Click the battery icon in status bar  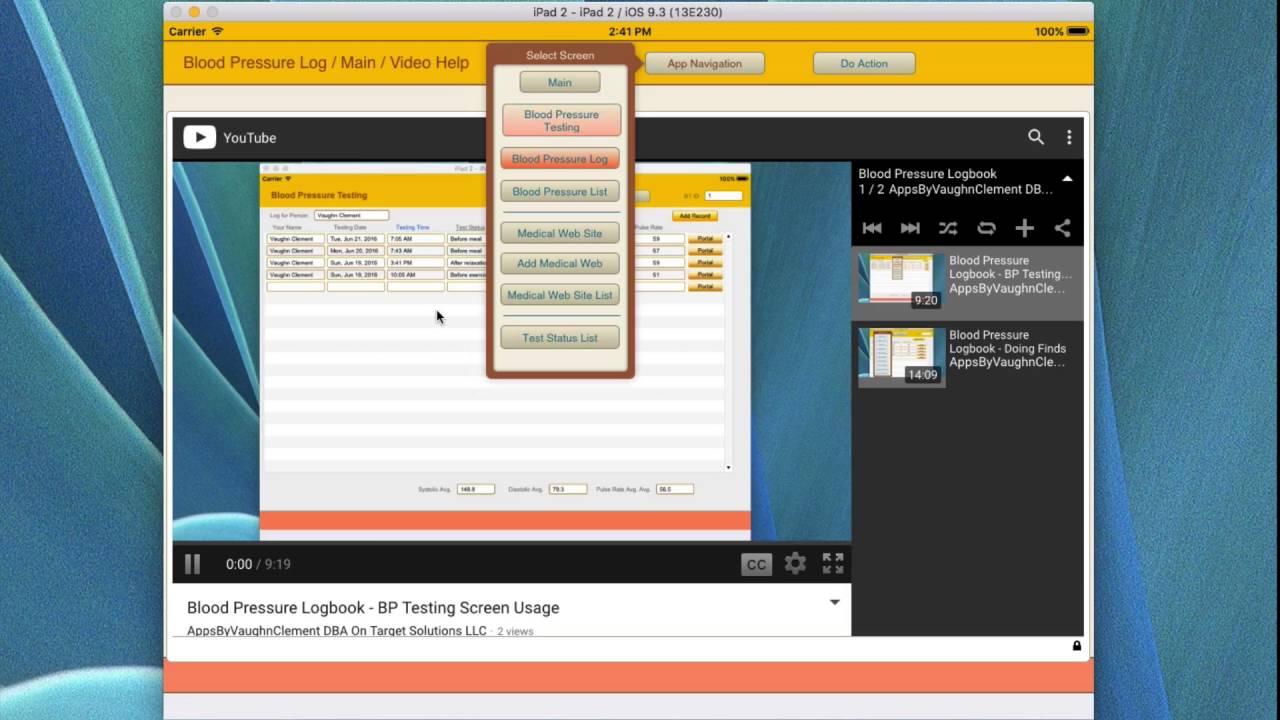tap(1078, 31)
